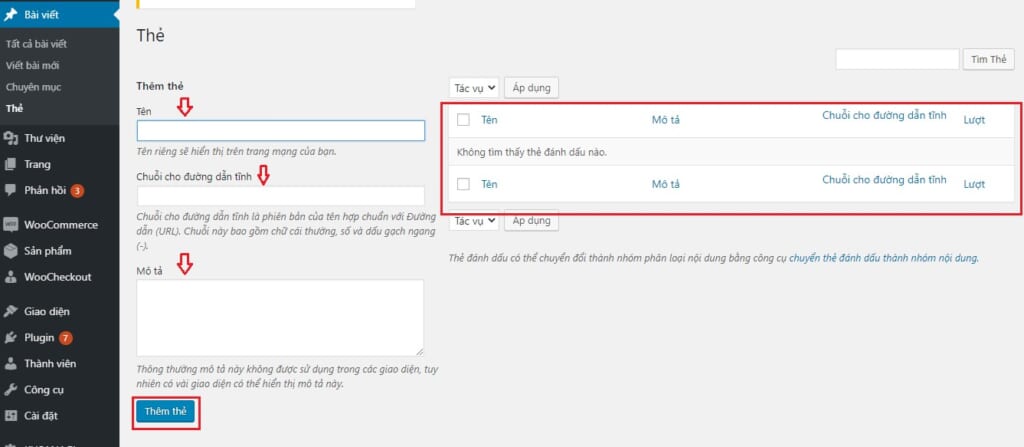The height and width of the screenshot is (447, 1024).
Task: Focus the Chuỗi cho đường dẫn tĩnh input
Action: pos(281,196)
